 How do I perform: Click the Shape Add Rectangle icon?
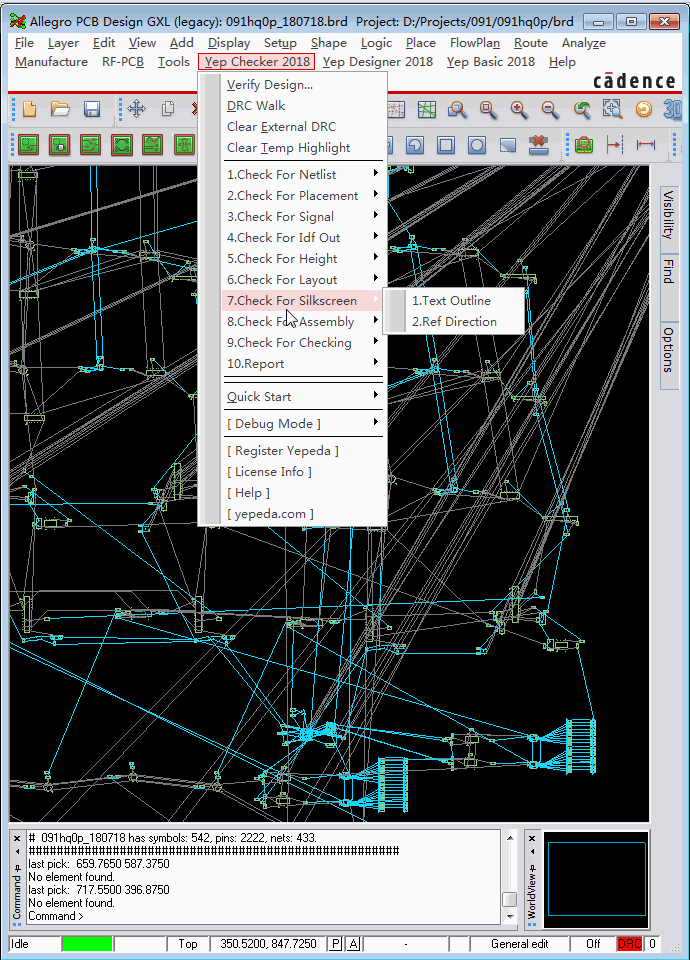pyautogui.click(x=446, y=145)
